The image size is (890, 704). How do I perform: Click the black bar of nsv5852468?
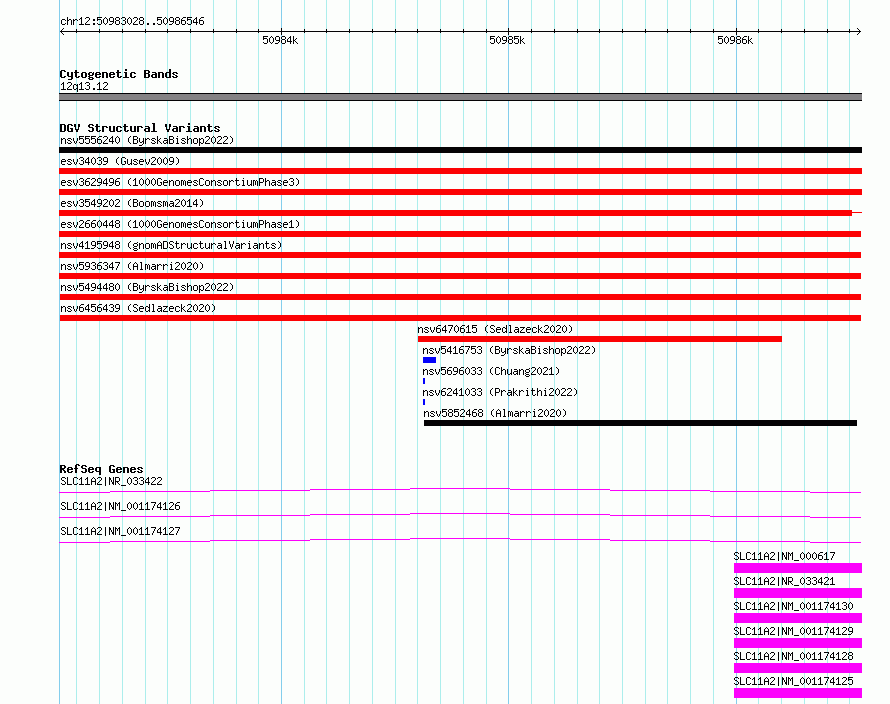pyautogui.click(x=640, y=423)
